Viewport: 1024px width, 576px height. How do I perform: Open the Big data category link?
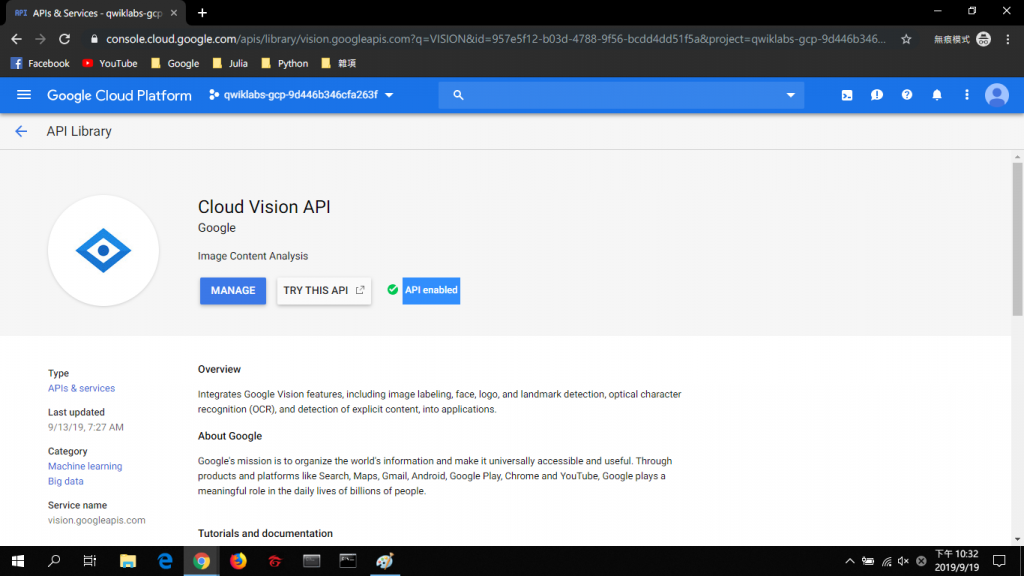click(65, 481)
